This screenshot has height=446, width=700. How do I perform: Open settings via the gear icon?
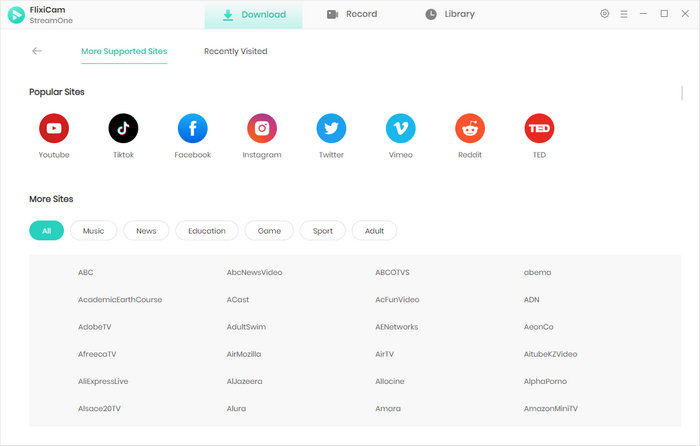(x=604, y=13)
